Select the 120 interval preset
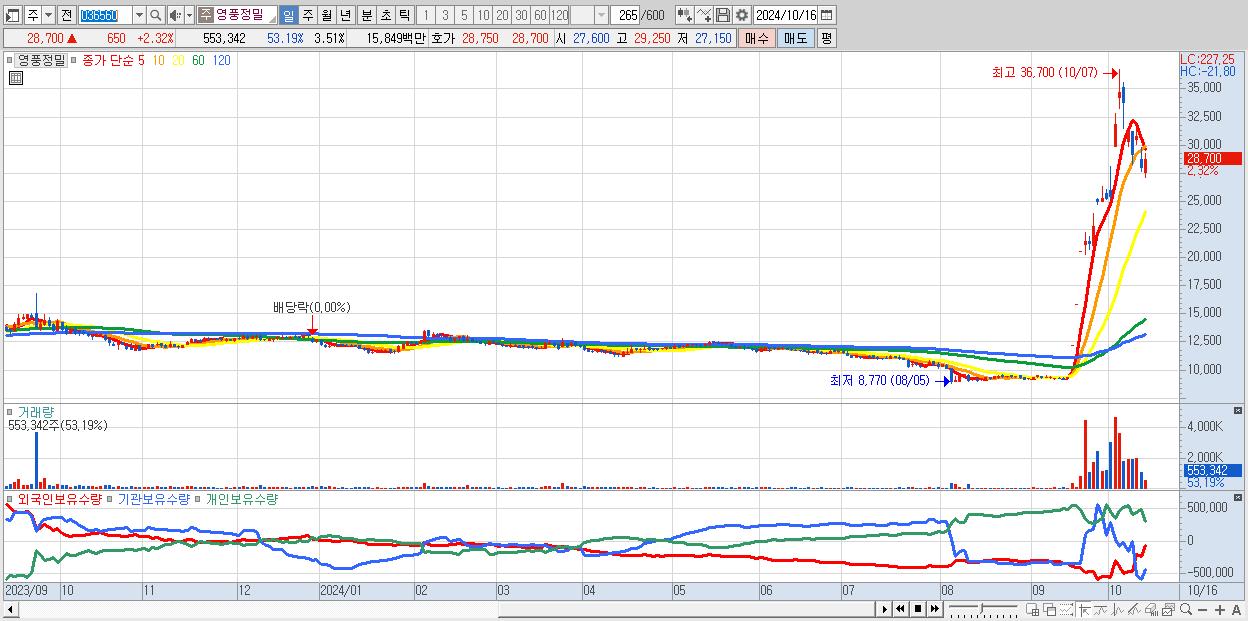This screenshot has width=1248, height=621. [x=560, y=15]
